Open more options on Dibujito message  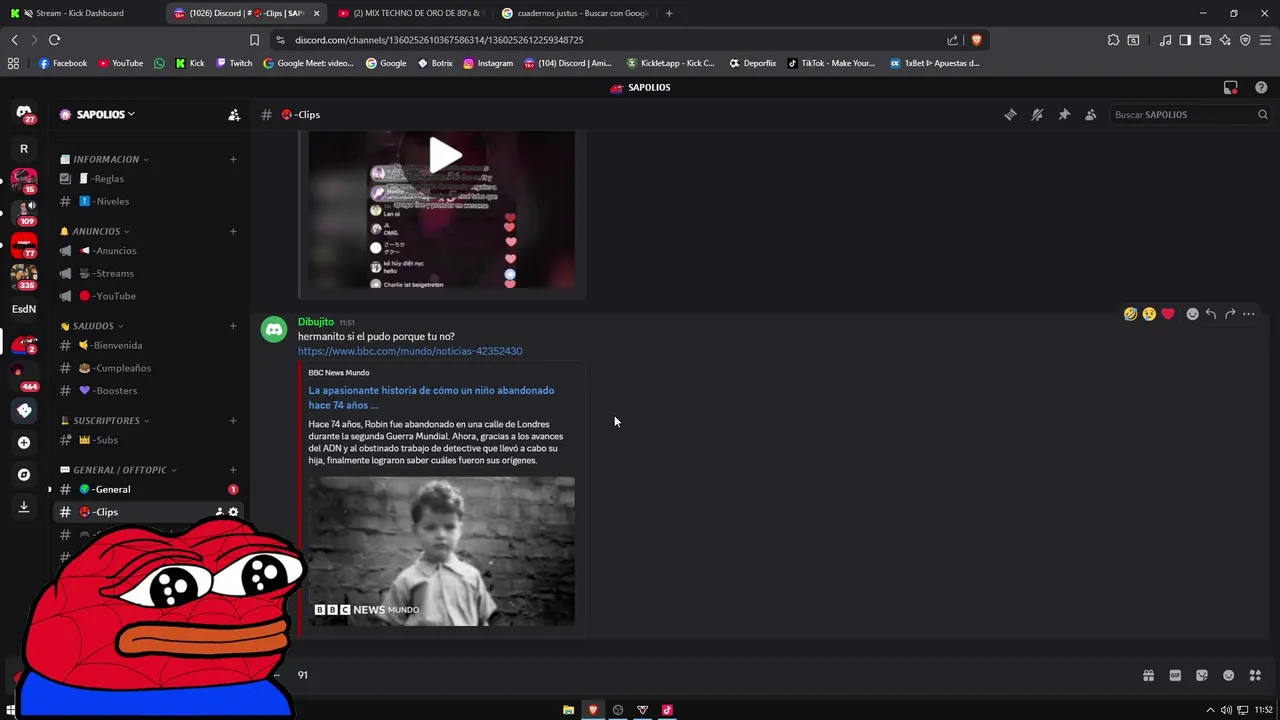pos(1248,314)
